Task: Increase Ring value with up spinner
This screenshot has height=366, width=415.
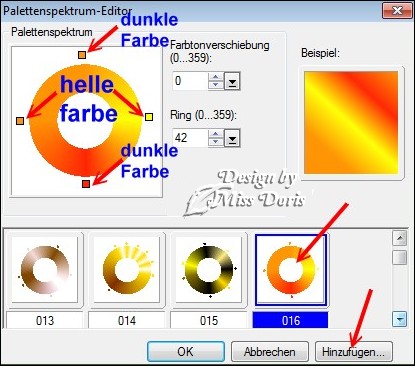Action: pos(216,134)
